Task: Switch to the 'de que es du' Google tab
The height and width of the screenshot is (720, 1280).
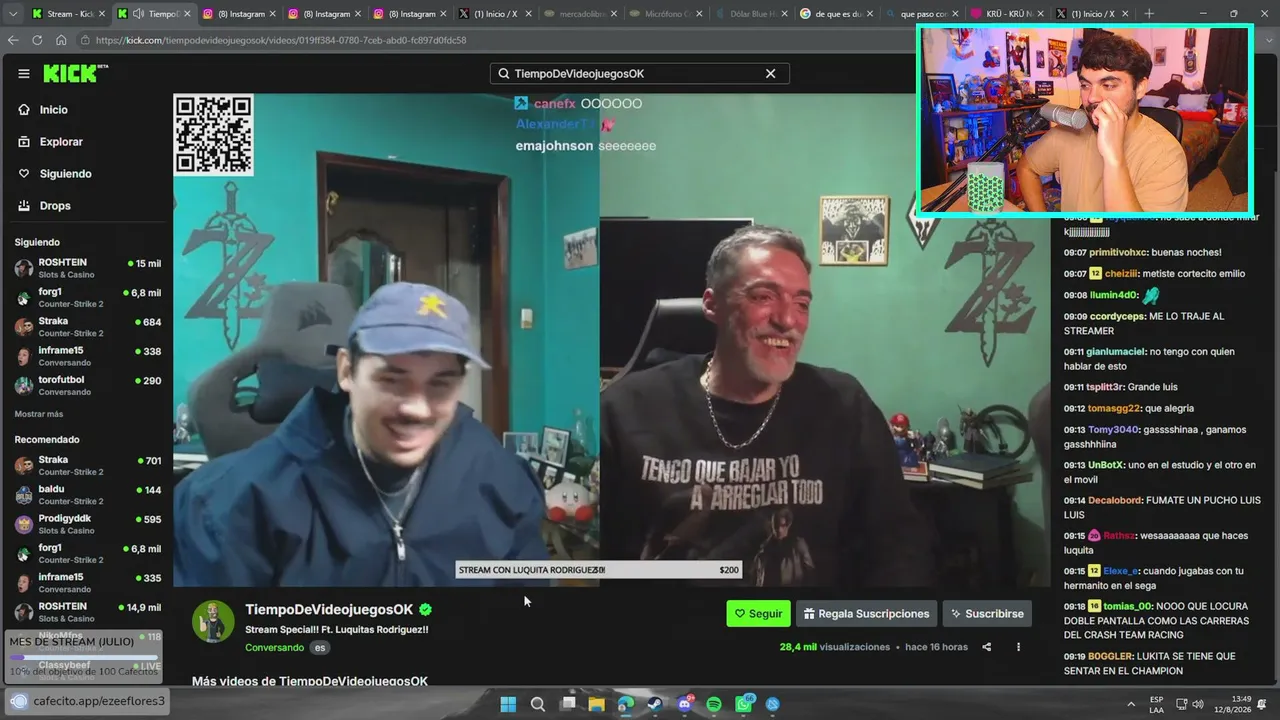Action: [x=838, y=14]
